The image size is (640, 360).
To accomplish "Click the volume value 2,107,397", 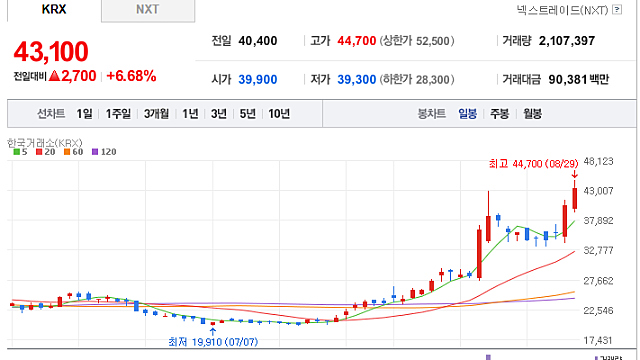I will (567, 41).
